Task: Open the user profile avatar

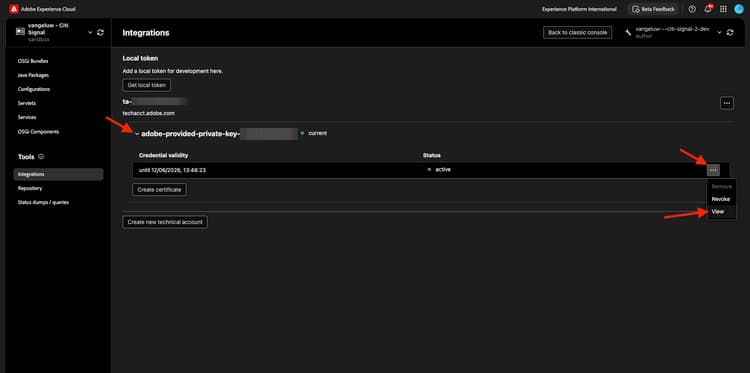Action: pos(739,9)
